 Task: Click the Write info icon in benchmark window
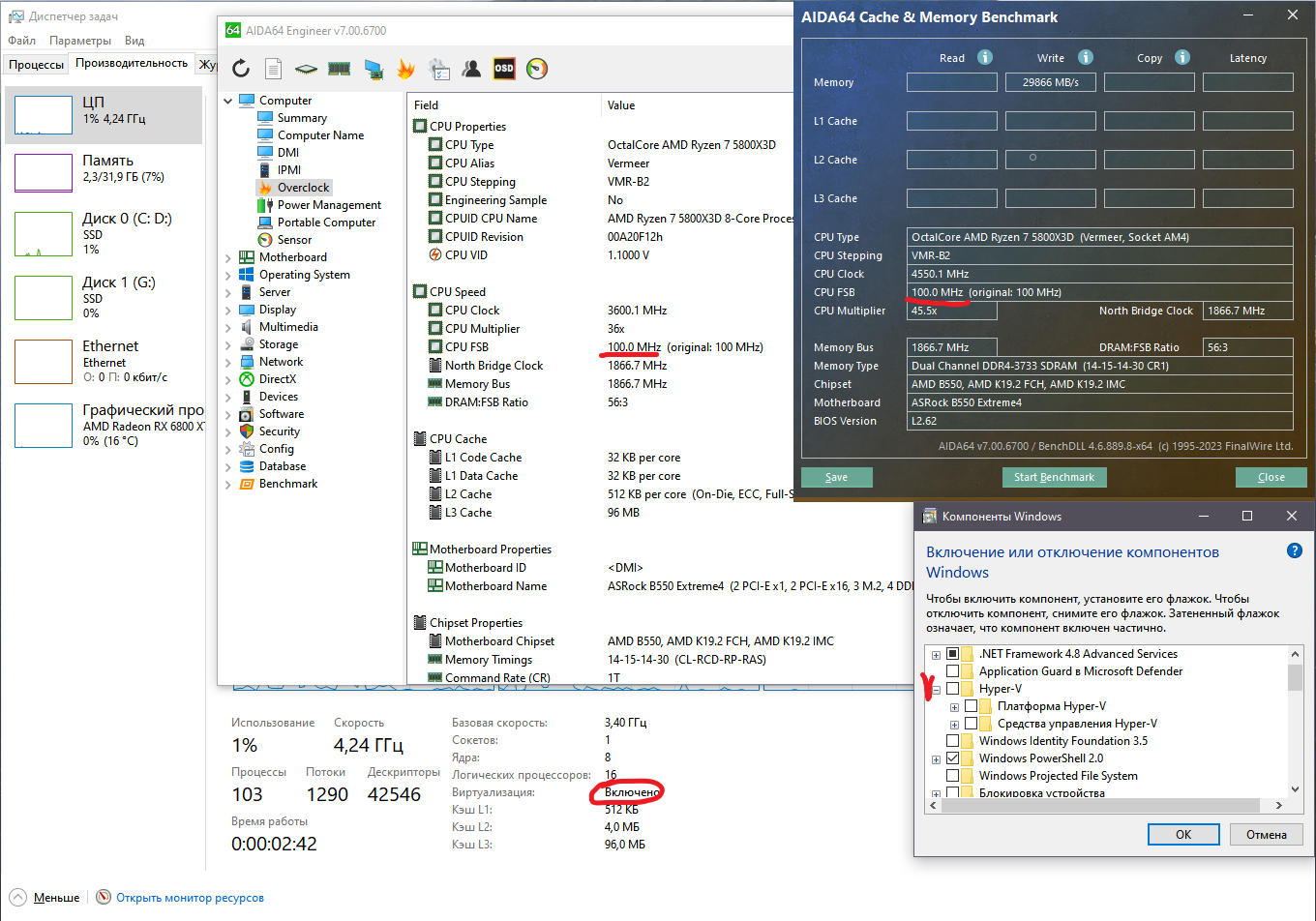pos(1086,57)
